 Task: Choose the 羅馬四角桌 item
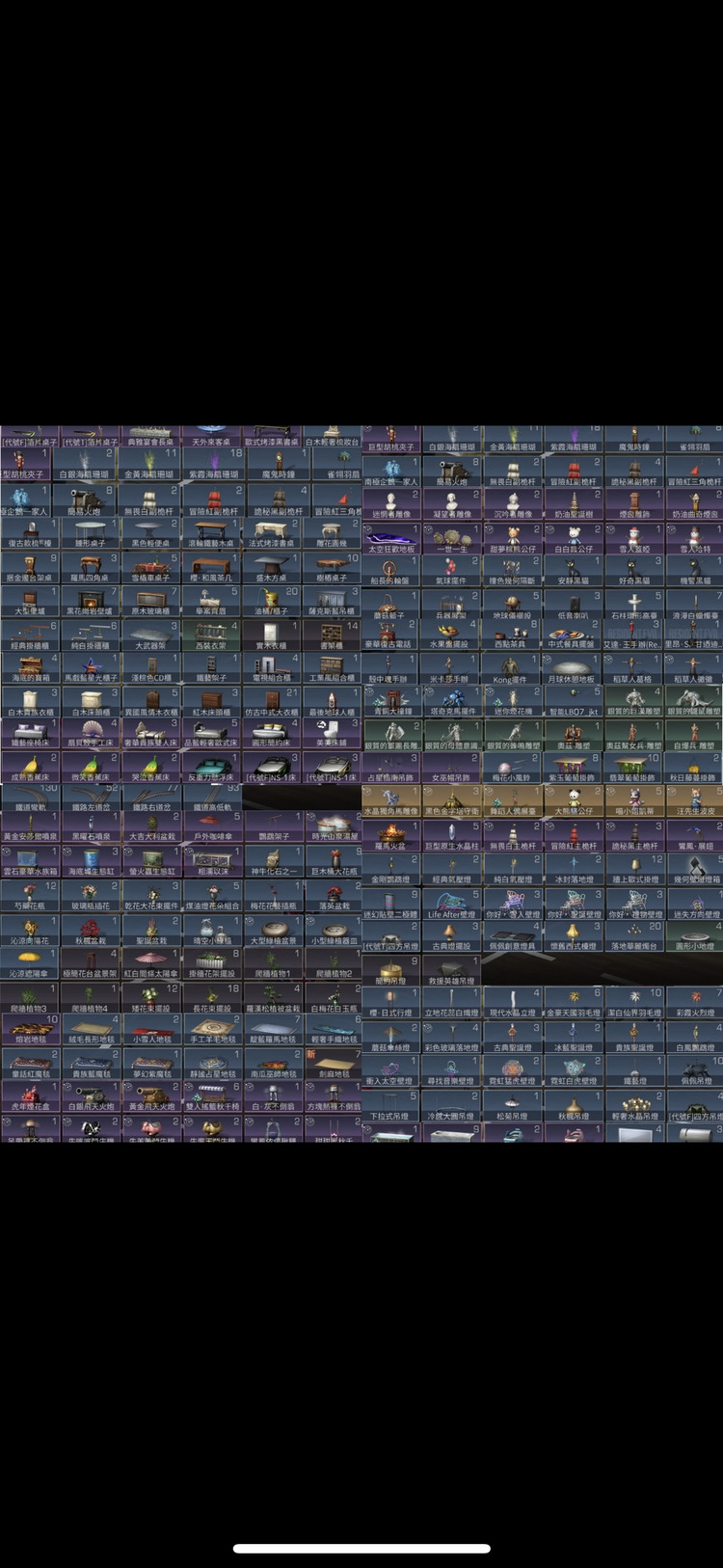[90, 569]
